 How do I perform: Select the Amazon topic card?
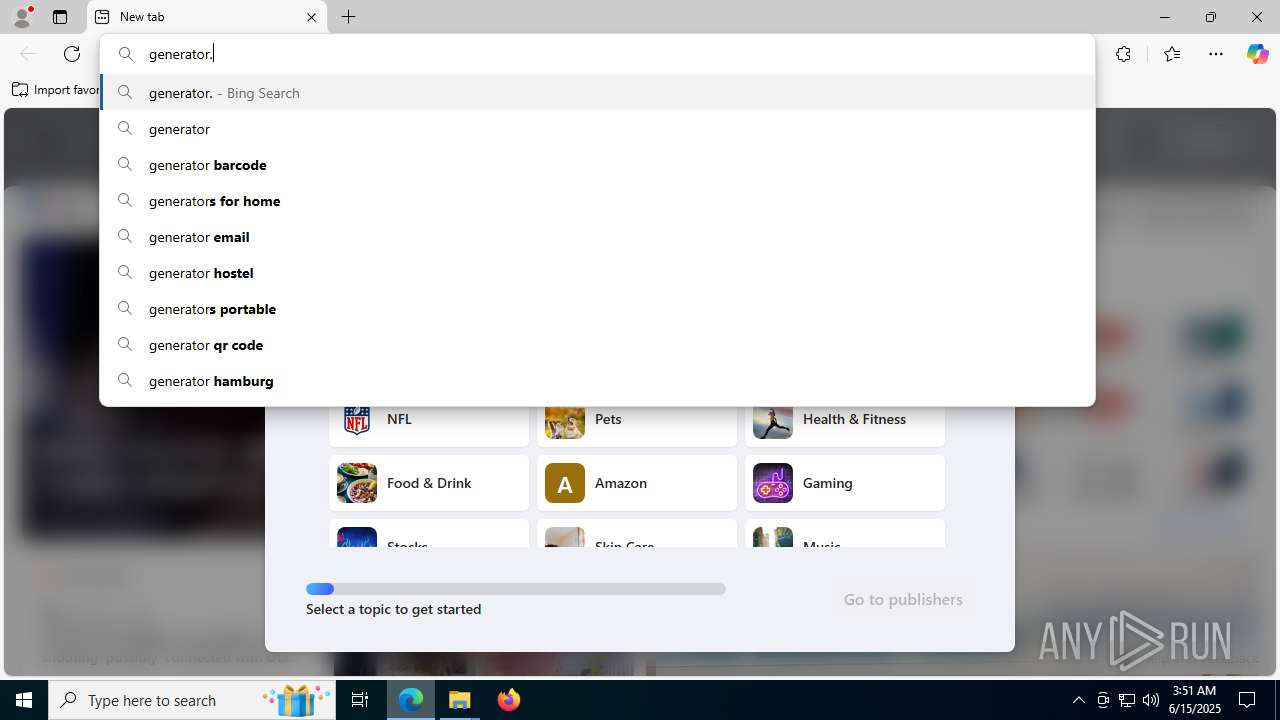click(637, 483)
